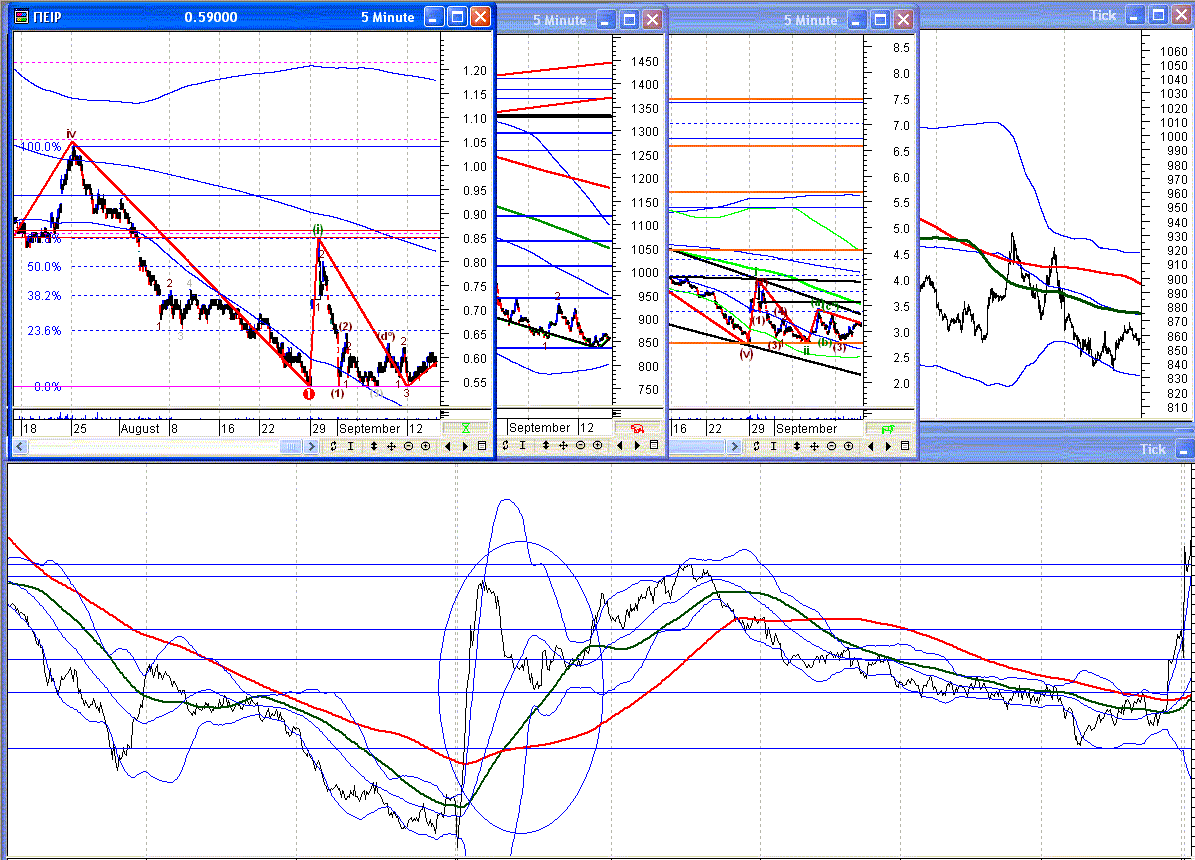Viewport: 1195px width, 860px height.
Task: Click the 50.0% Fibonacci level label
Action: point(44,267)
